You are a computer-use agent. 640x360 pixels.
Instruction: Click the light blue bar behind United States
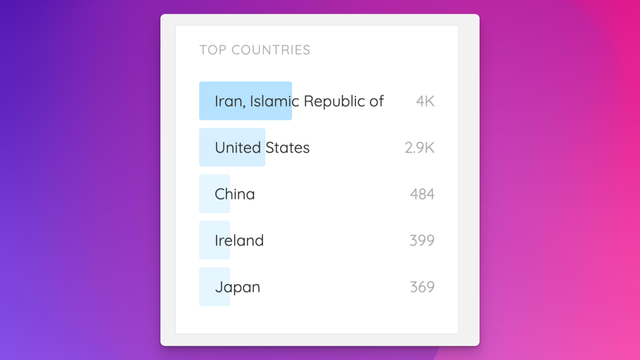click(x=232, y=147)
